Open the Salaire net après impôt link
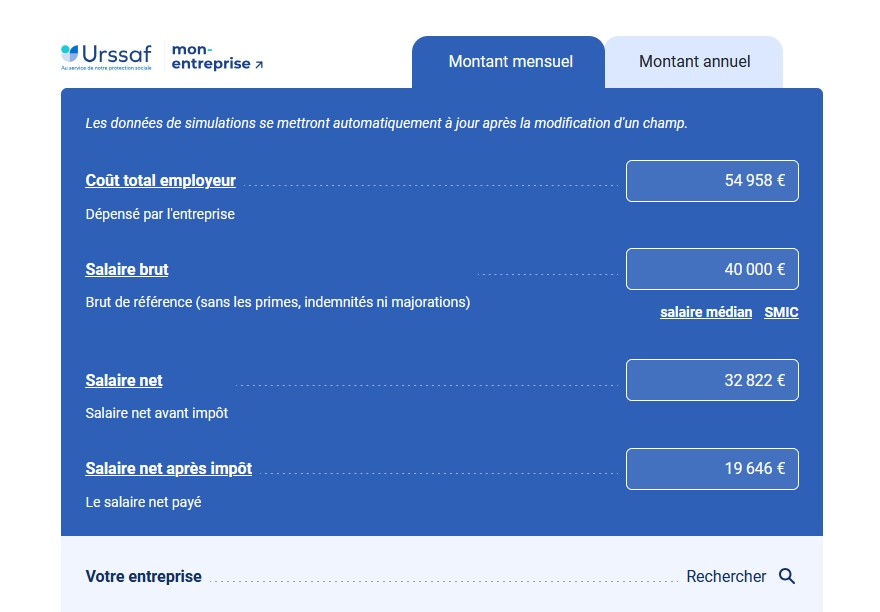 tap(169, 469)
